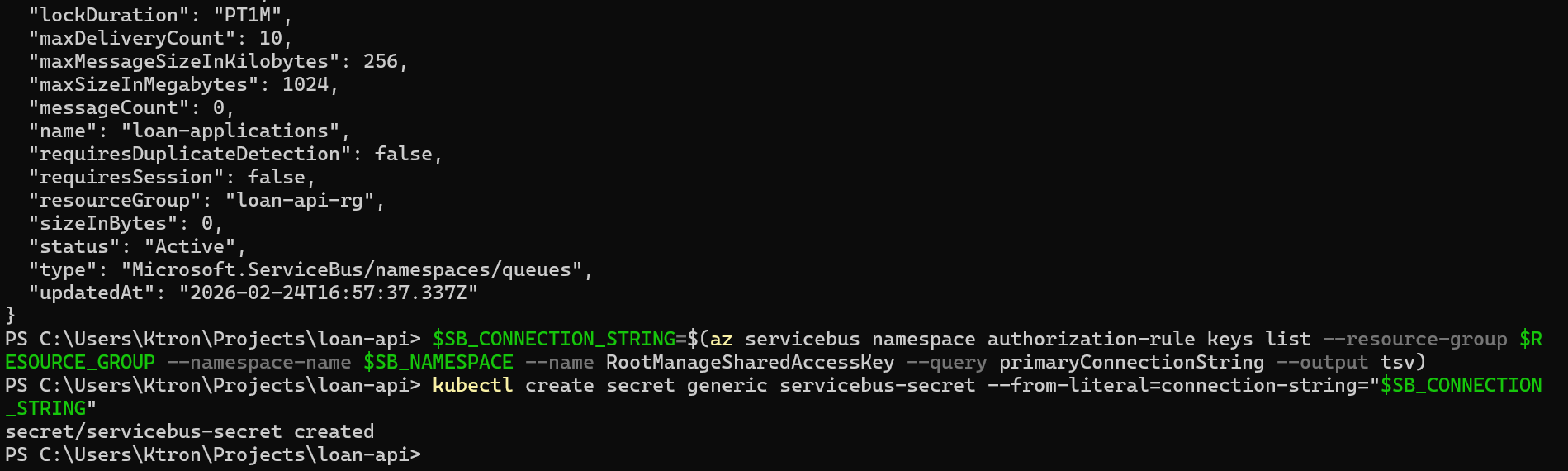Click the "loan-api-rg" resource group value

[300, 200]
